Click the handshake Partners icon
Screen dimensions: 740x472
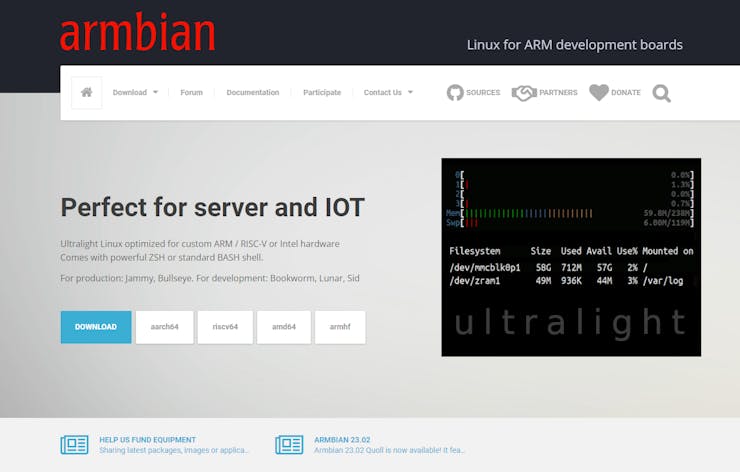pyautogui.click(x=524, y=93)
